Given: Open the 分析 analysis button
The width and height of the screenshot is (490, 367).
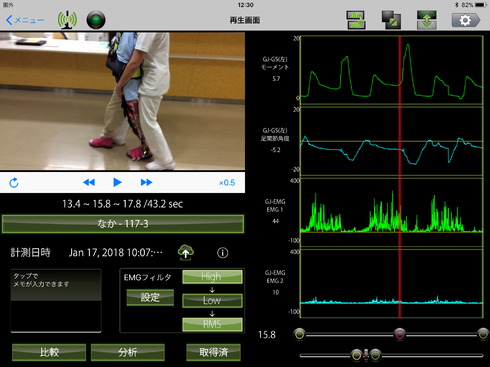Looking at the screenshot, I should 128,352.
